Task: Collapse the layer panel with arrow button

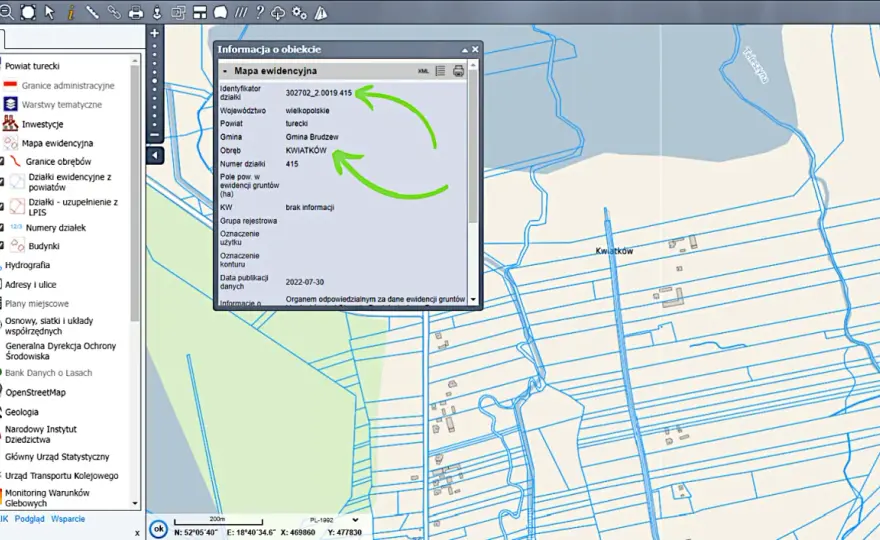Action: pyautogui.click(x=155, y=155)
